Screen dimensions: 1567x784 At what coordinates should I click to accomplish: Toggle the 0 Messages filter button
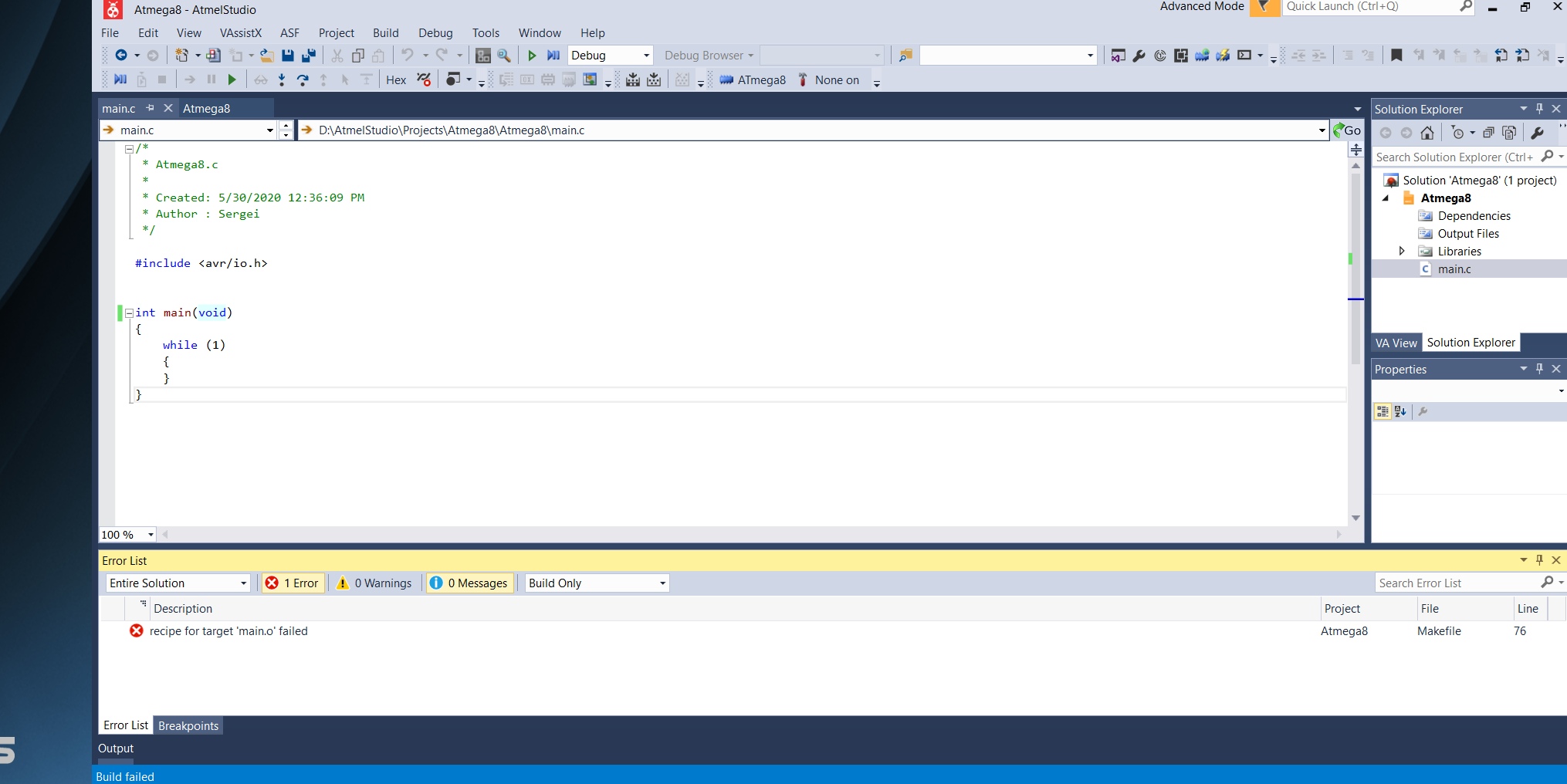[x=469, y=583]
